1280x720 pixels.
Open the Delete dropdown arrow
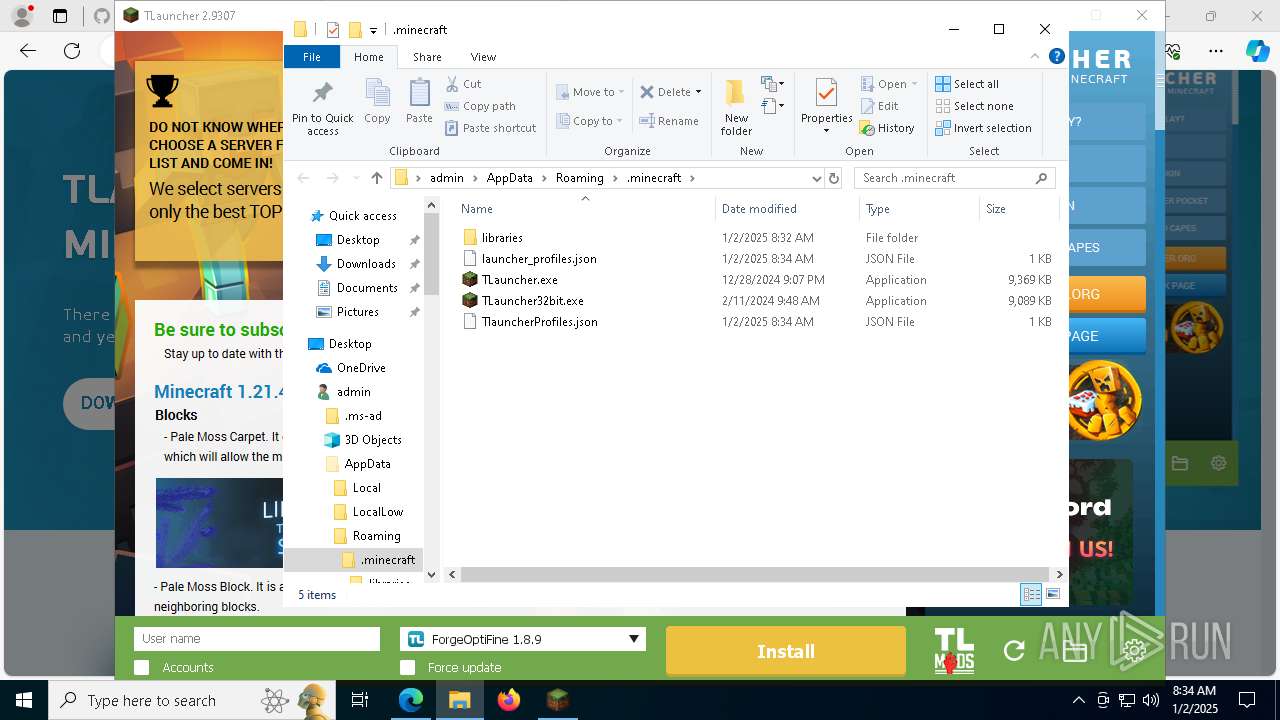click(x=698, y=92)
